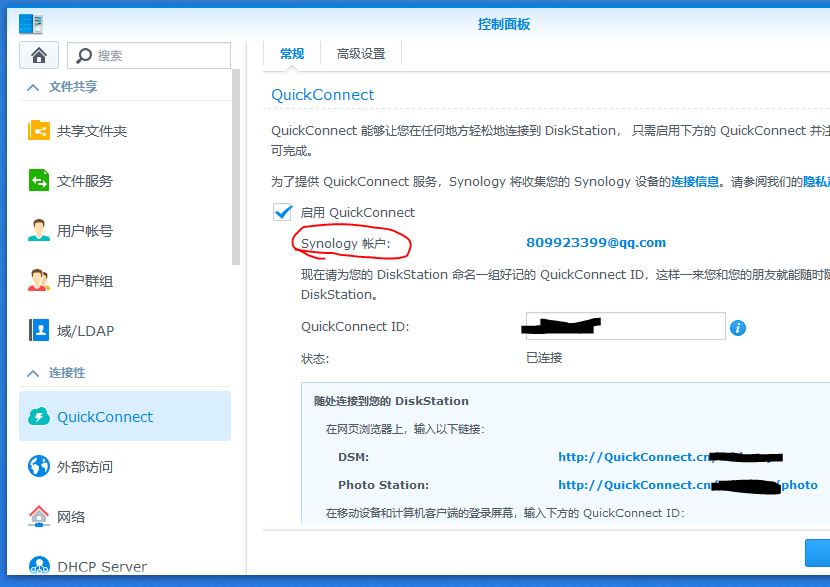Select 共享文件夹 in sidebar

click(92, 131)
